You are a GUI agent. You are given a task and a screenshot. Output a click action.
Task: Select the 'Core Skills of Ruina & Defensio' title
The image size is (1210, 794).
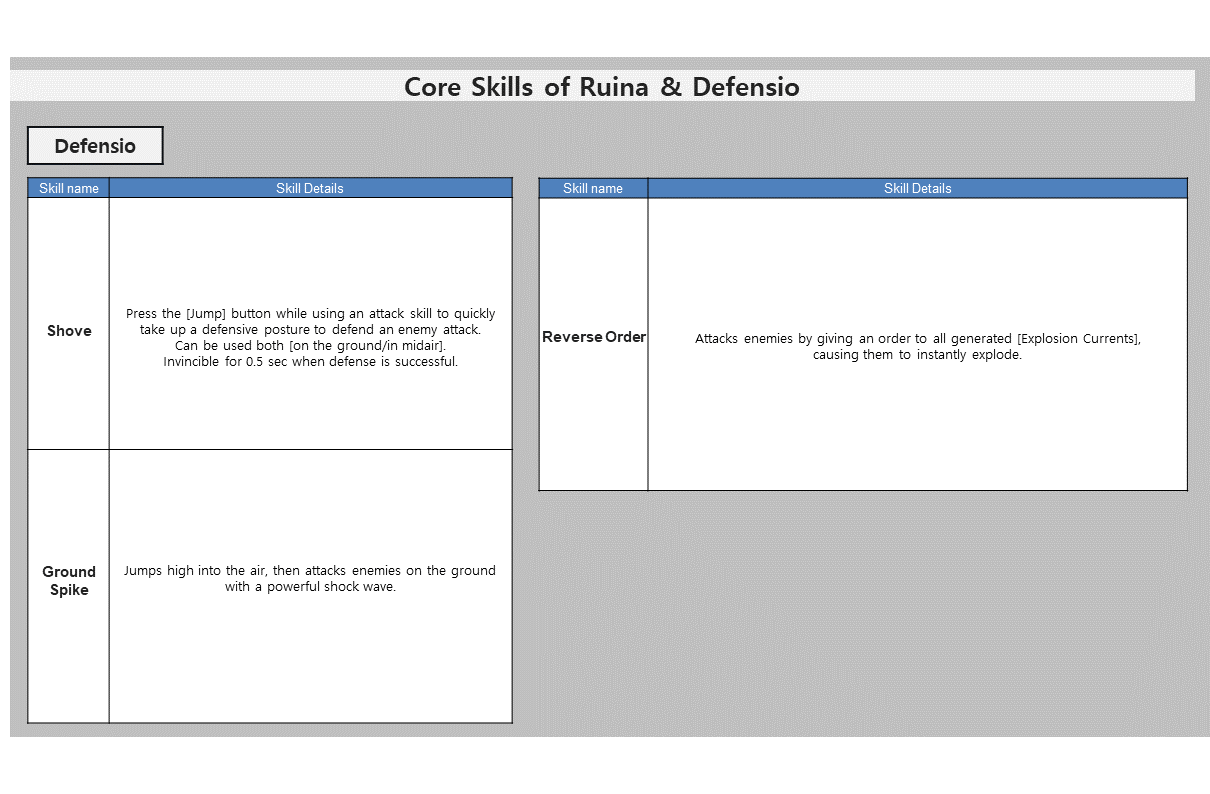[x=602, y=87]
